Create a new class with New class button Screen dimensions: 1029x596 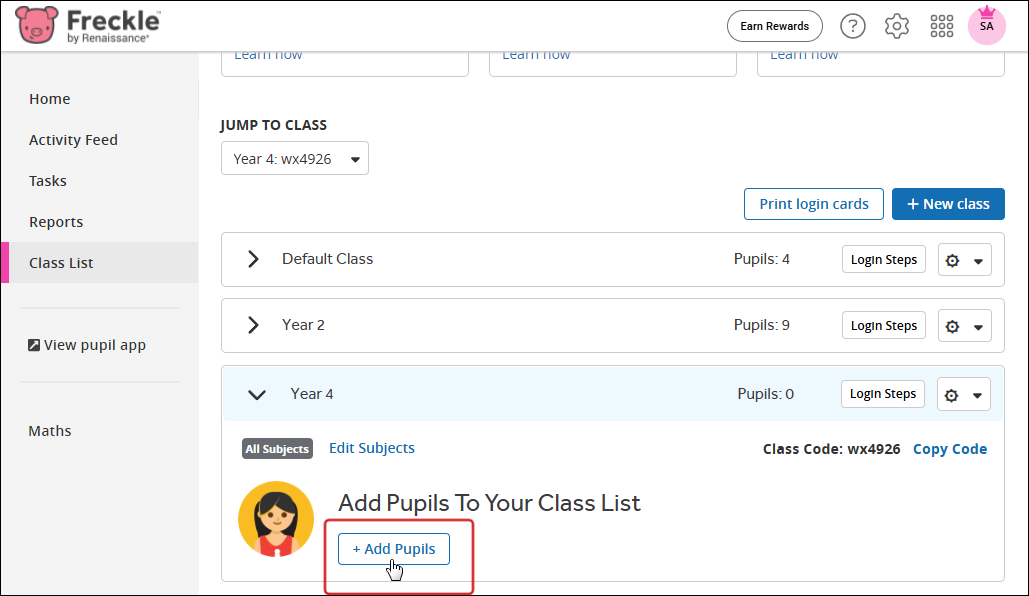pos(948,204)
